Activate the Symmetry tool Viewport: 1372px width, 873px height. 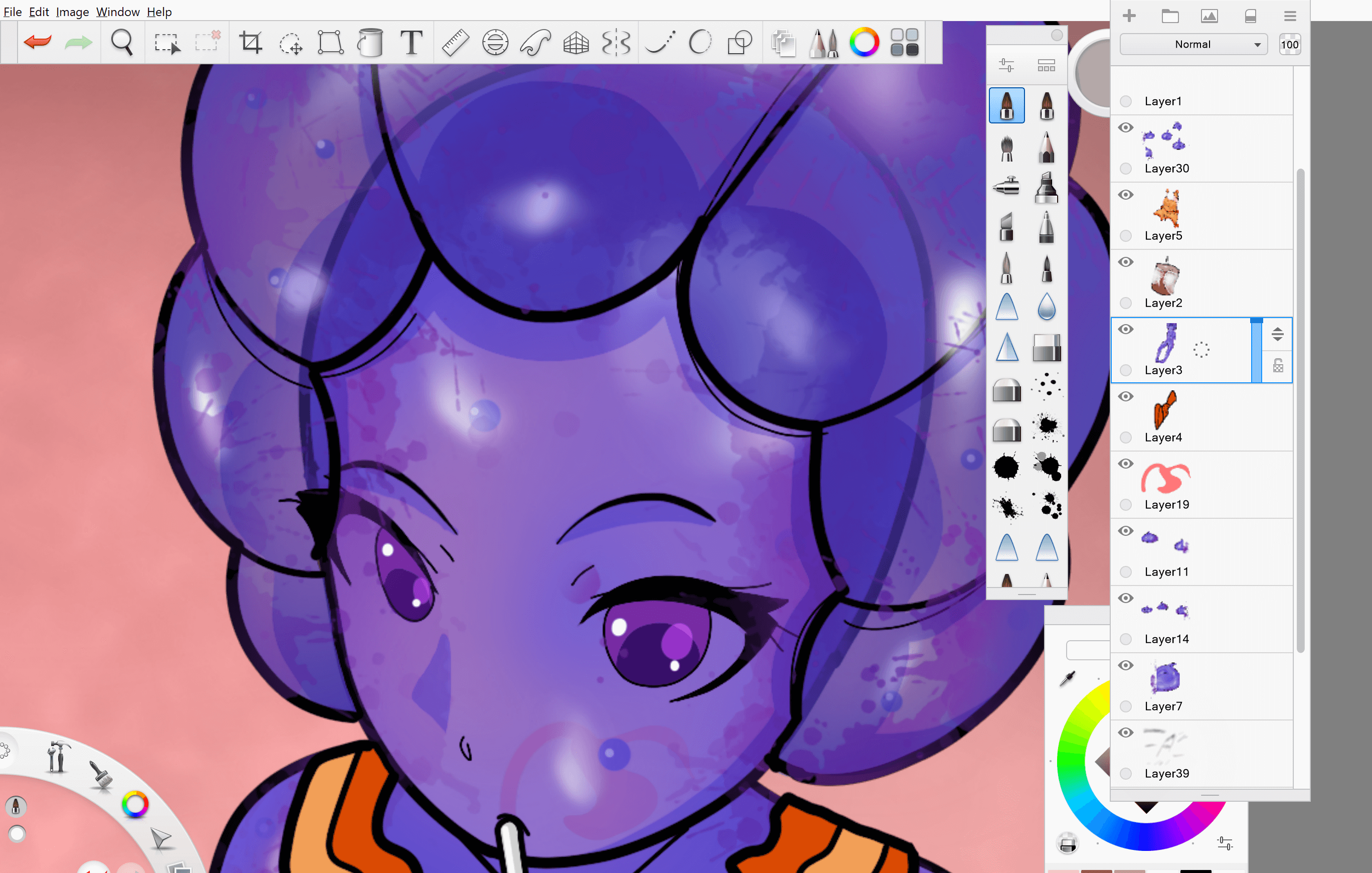616,43
